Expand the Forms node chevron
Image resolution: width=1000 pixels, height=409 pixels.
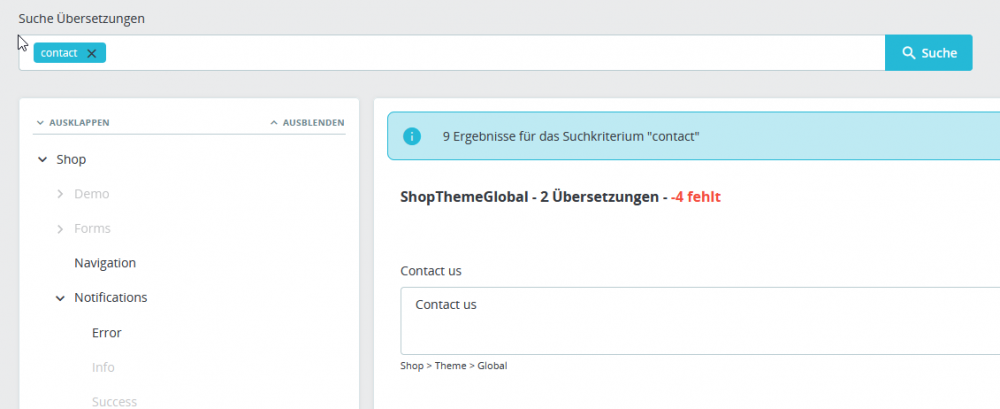60,229
